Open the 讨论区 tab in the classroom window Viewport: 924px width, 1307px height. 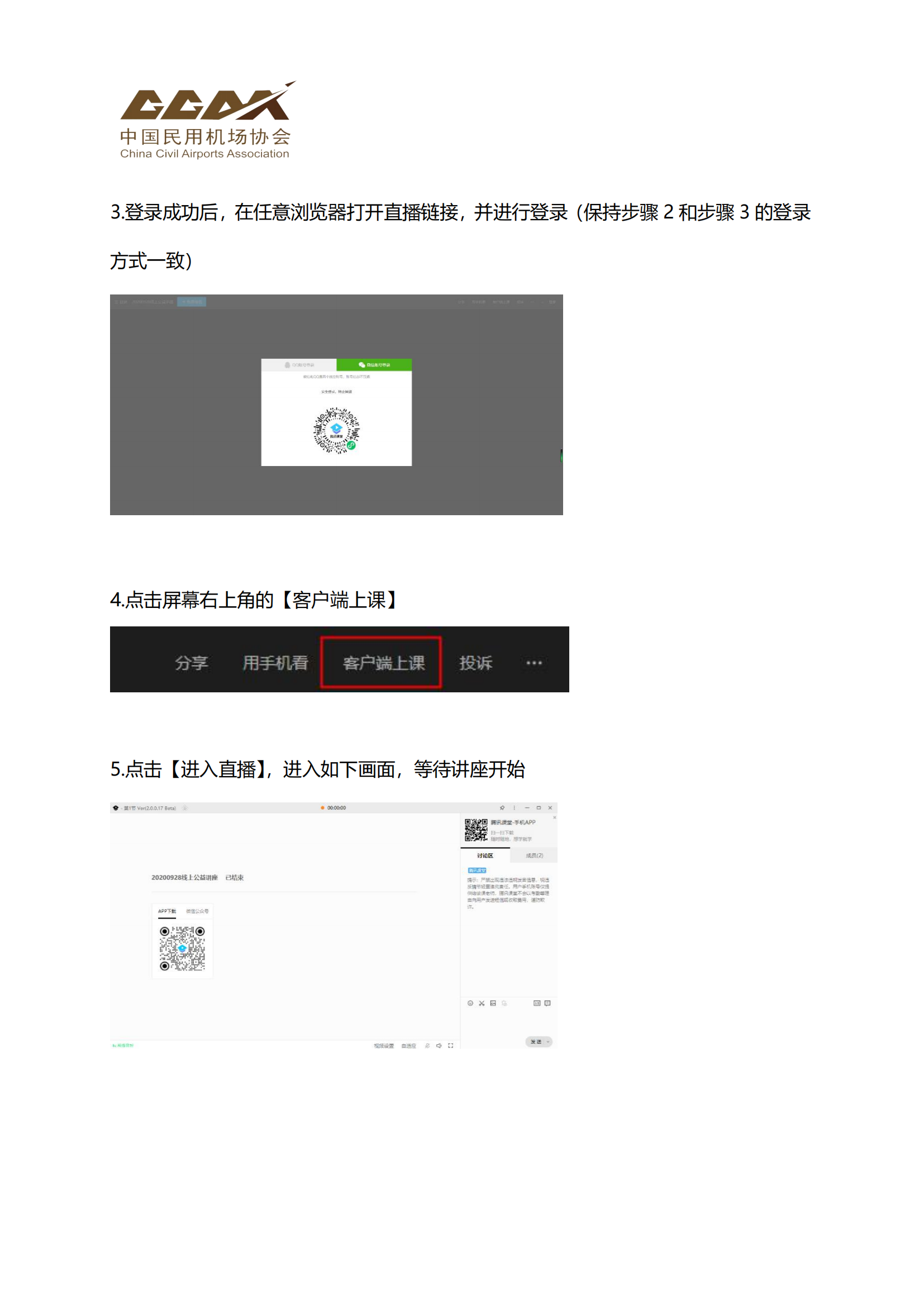pos(485,856)
